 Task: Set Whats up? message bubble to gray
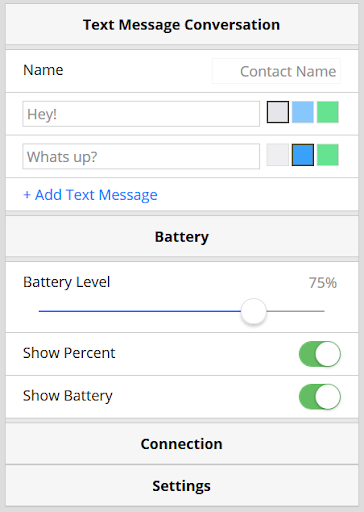pyautogui.click(x=278, y=155)
